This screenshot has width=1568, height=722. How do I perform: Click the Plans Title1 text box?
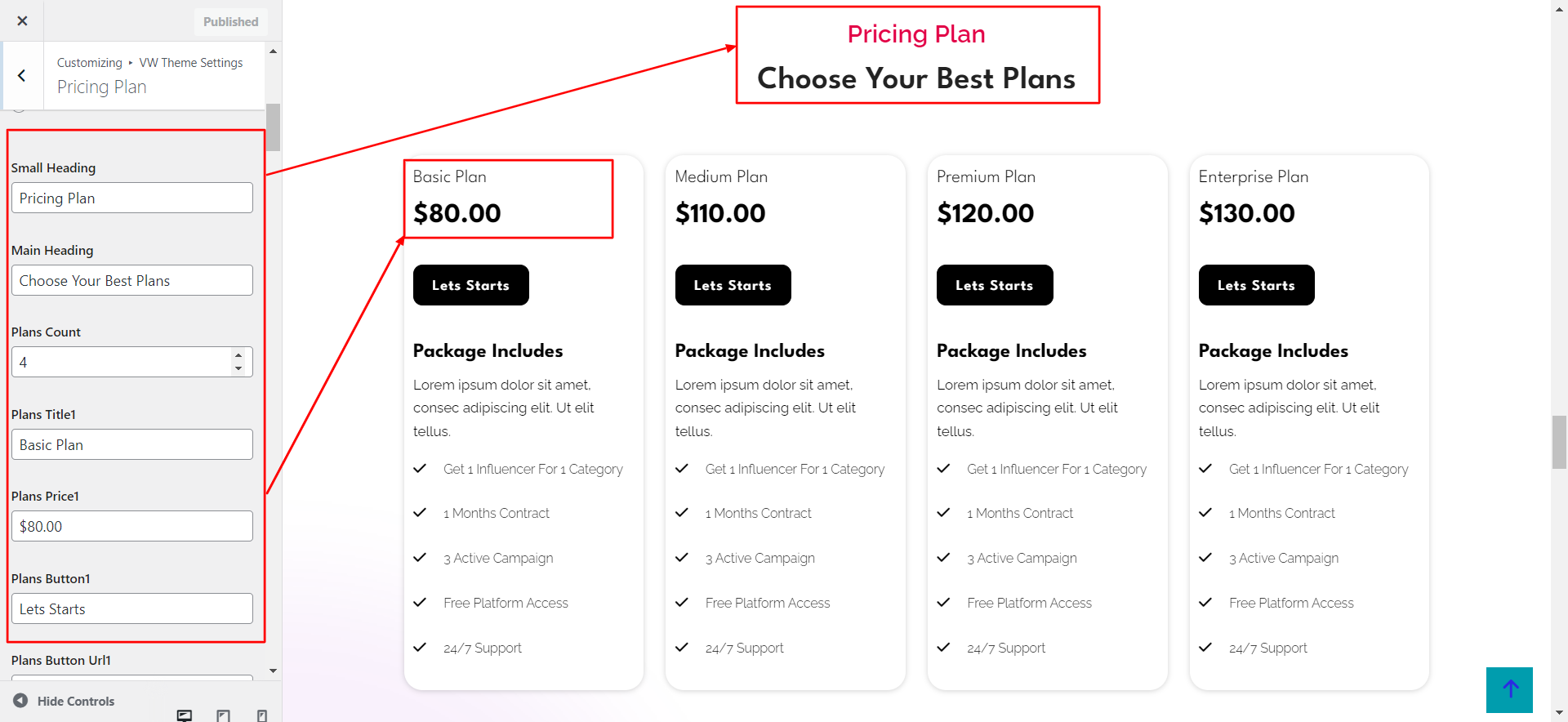click(x=131, y=445)
